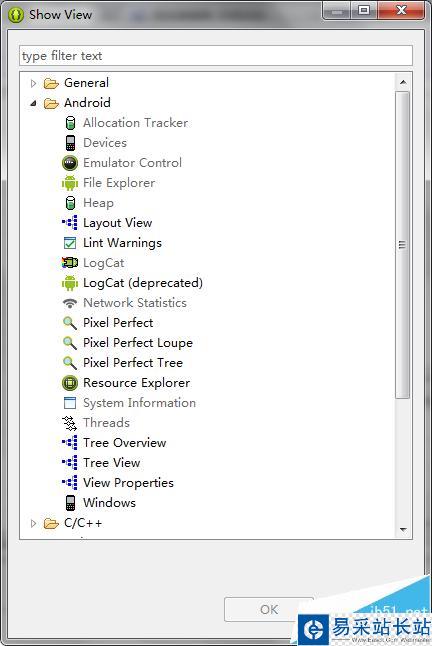Image resolution: width=432 pixels, height=646 pixels.
Task: Collapse the Android category
Action: coord(33,103)
